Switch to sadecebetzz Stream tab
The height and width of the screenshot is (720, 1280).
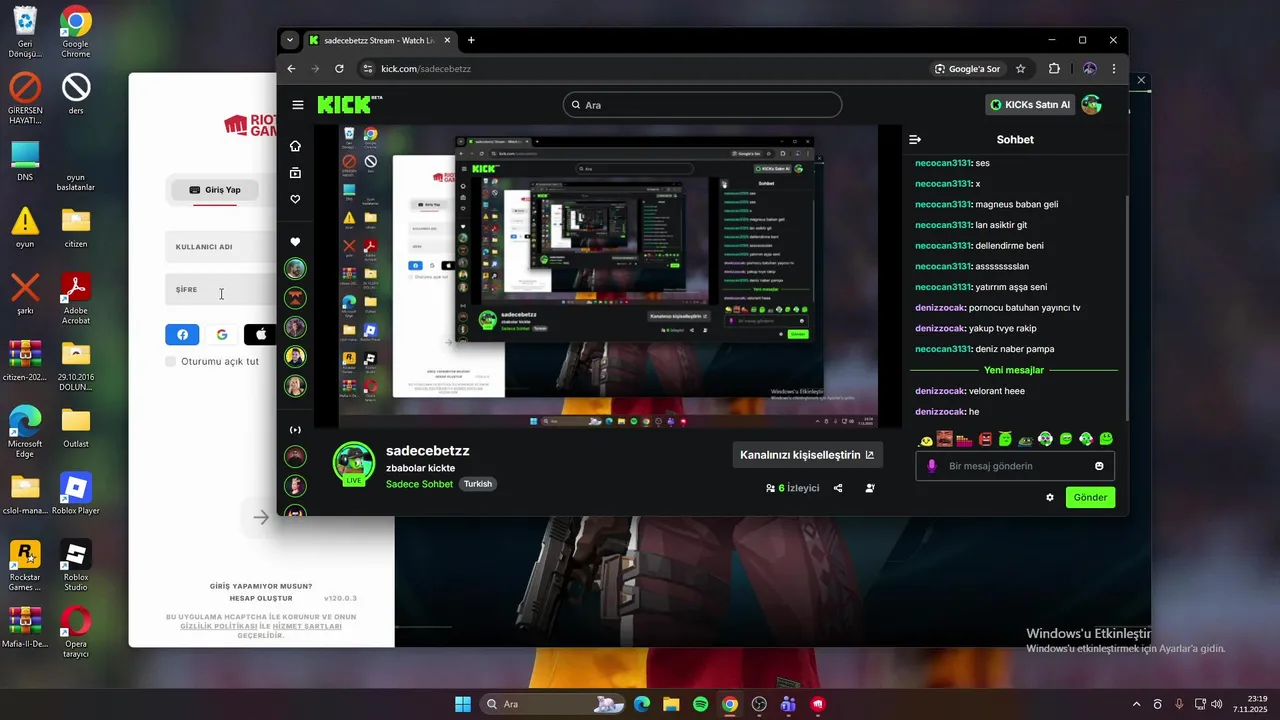point(379,40)
